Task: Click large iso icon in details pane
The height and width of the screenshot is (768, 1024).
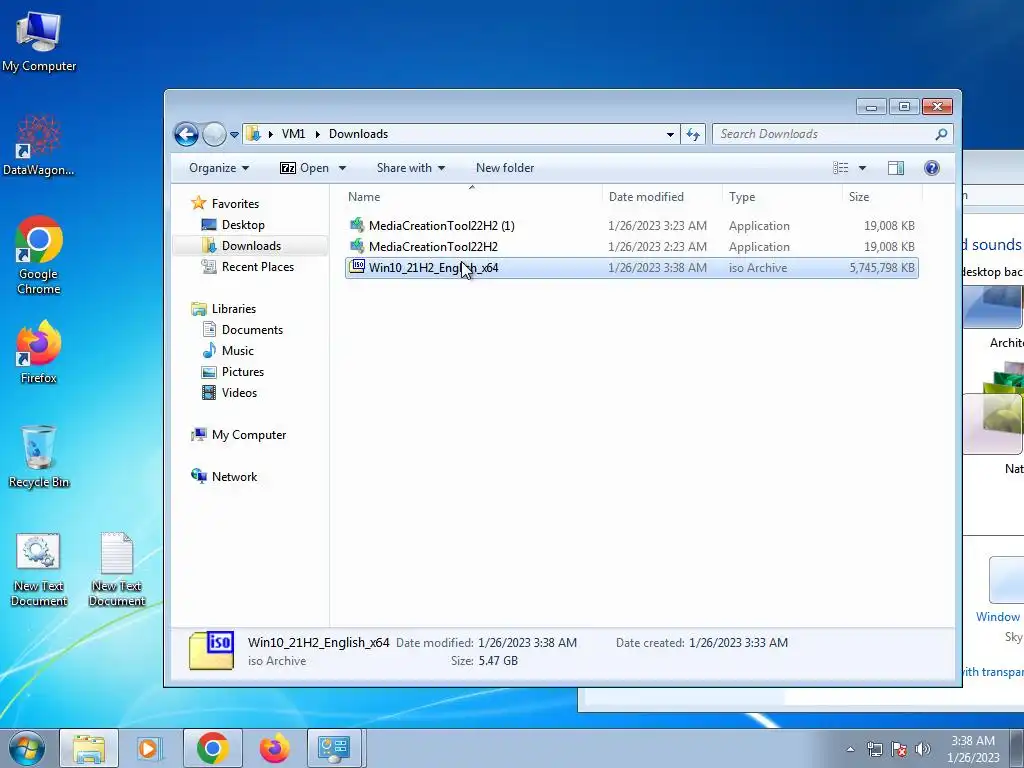Action: pos(212,650)
